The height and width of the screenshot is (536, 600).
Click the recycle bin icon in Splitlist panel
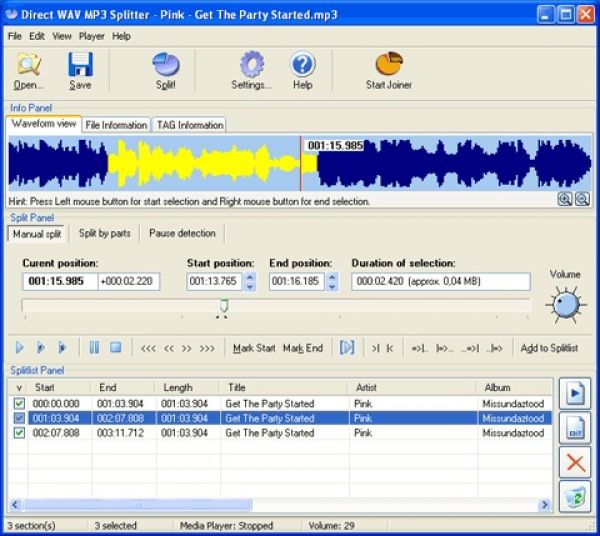(574, 496)
